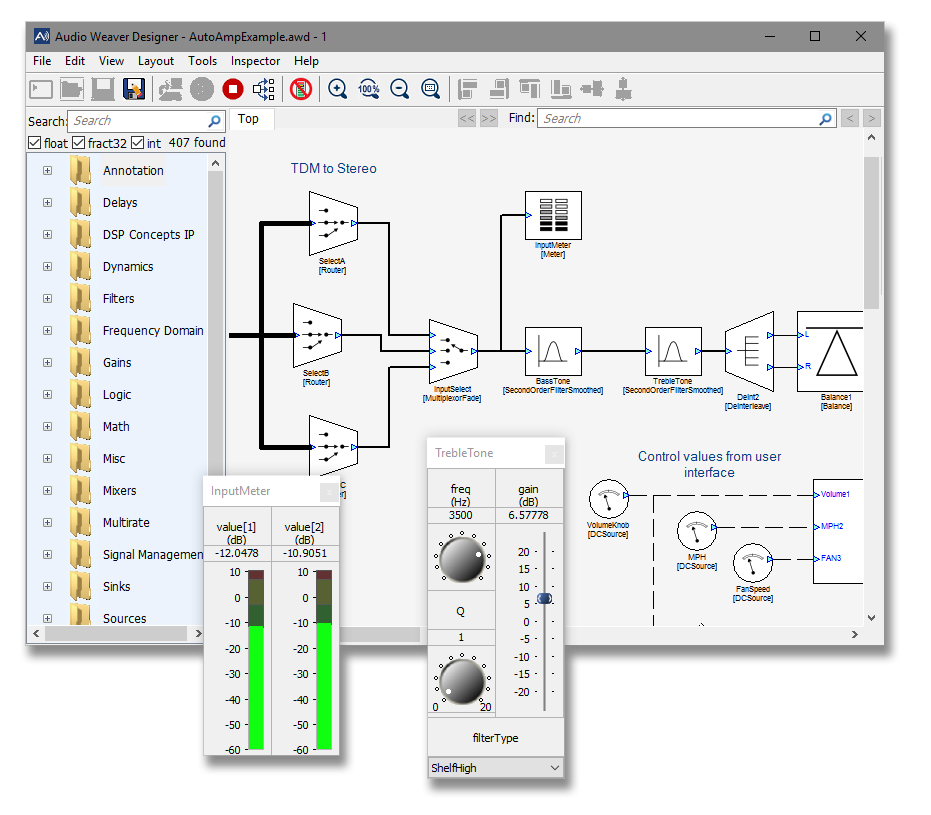Click the TrebleTone Q knob
The image size is (931, 815).
click(x=462, y=681)
